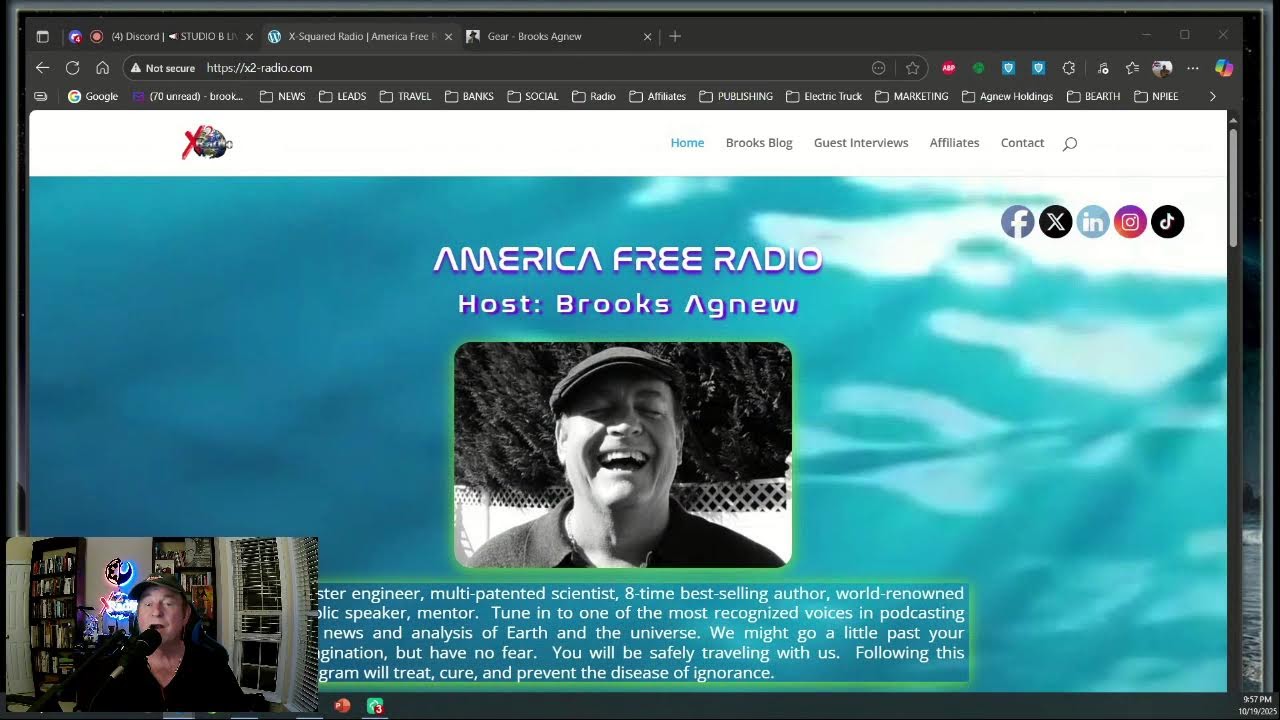
Task: Open the (70 unread) mail bookmark
Action: click(x=189, y=96)
